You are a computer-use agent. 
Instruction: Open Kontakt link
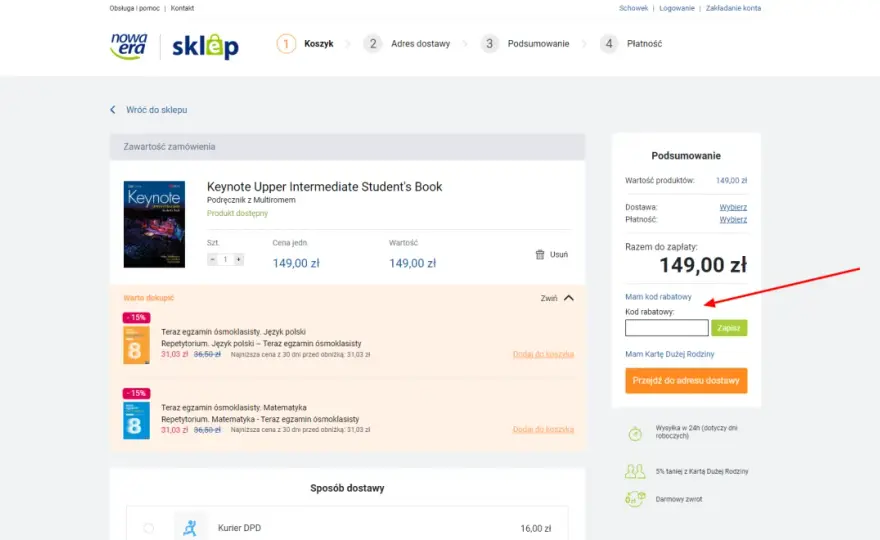pyautogui.click(x=182, y=8)
